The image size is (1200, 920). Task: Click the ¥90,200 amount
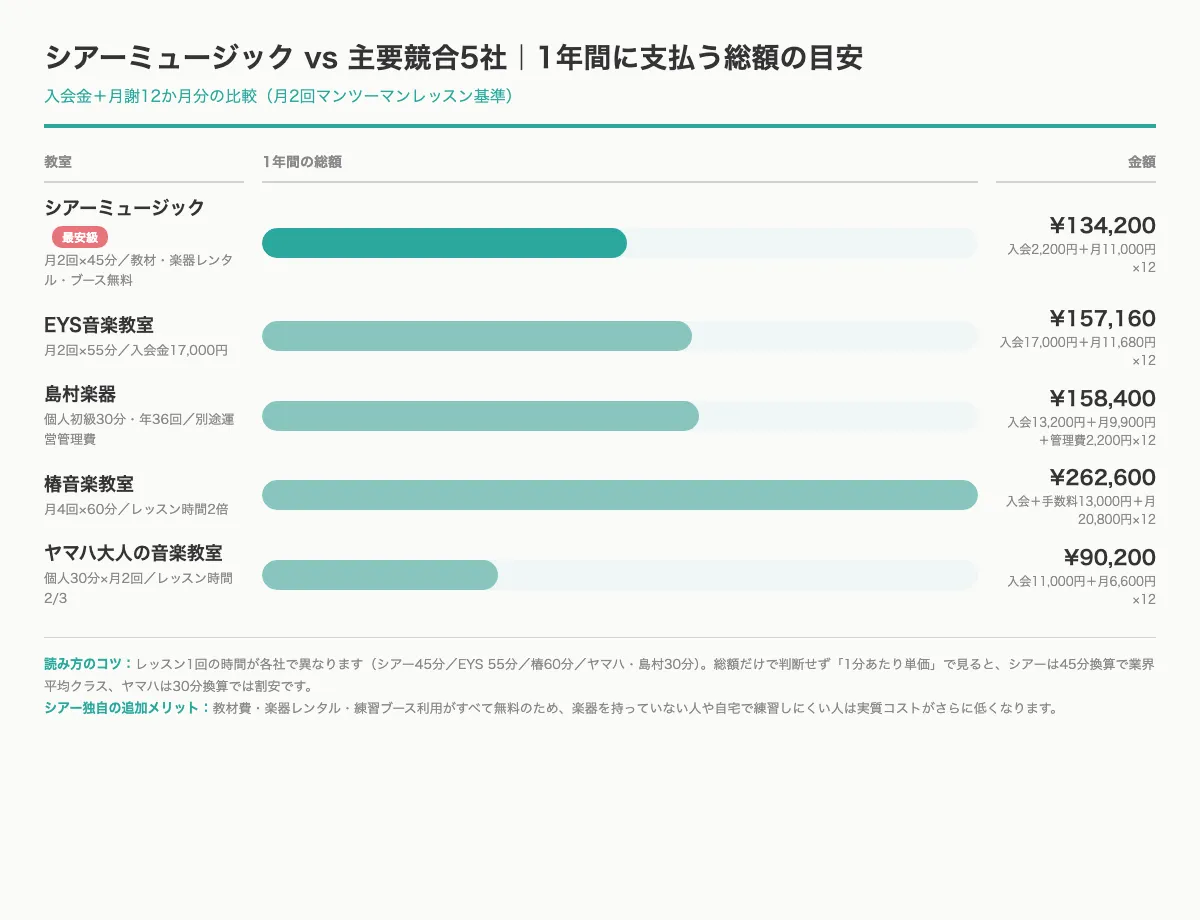[x=1109, y=557]
